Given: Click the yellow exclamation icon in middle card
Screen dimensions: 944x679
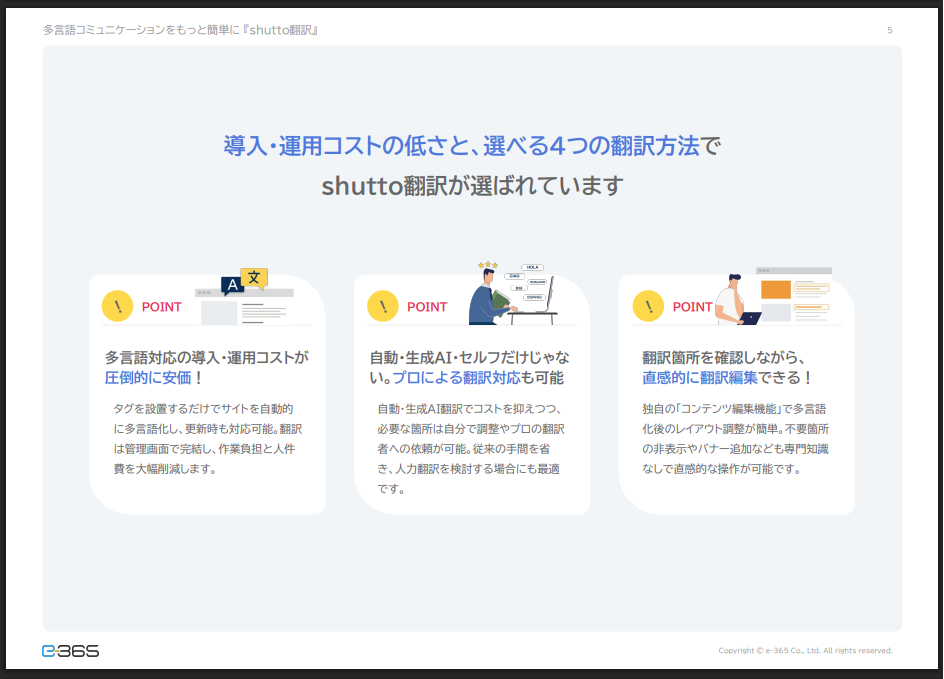Looking at the screenshot, I should 383,306.
